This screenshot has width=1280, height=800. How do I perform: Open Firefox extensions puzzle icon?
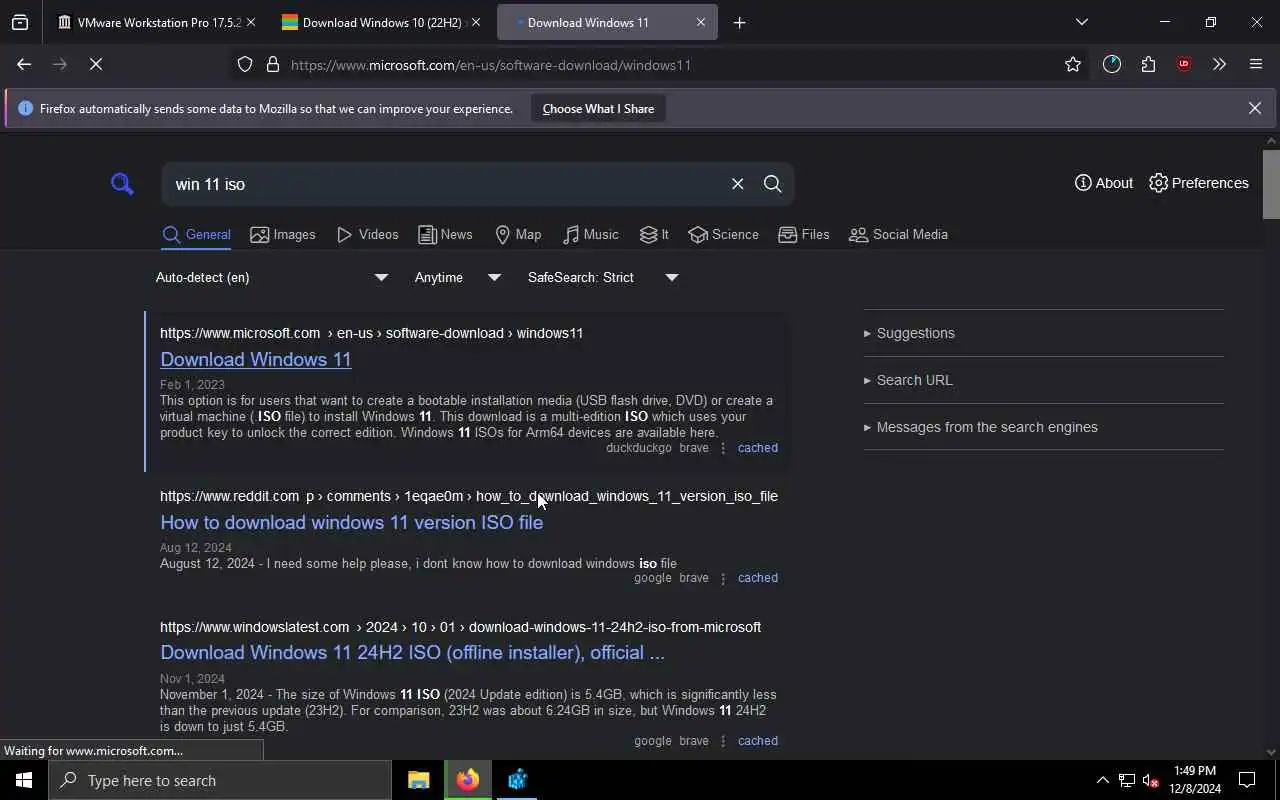1148,65
